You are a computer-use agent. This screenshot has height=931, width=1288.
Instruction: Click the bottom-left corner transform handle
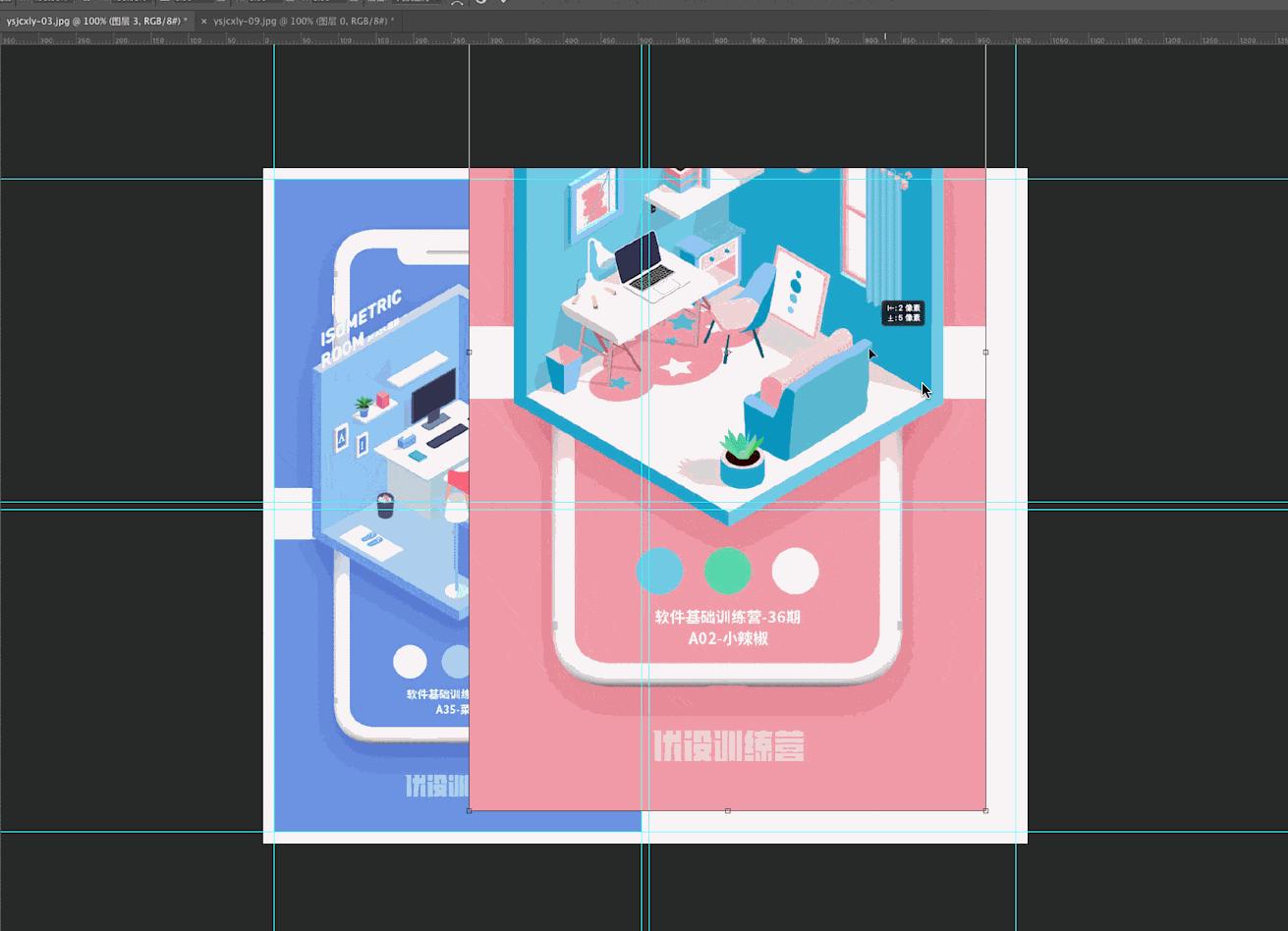click(470, 811)
